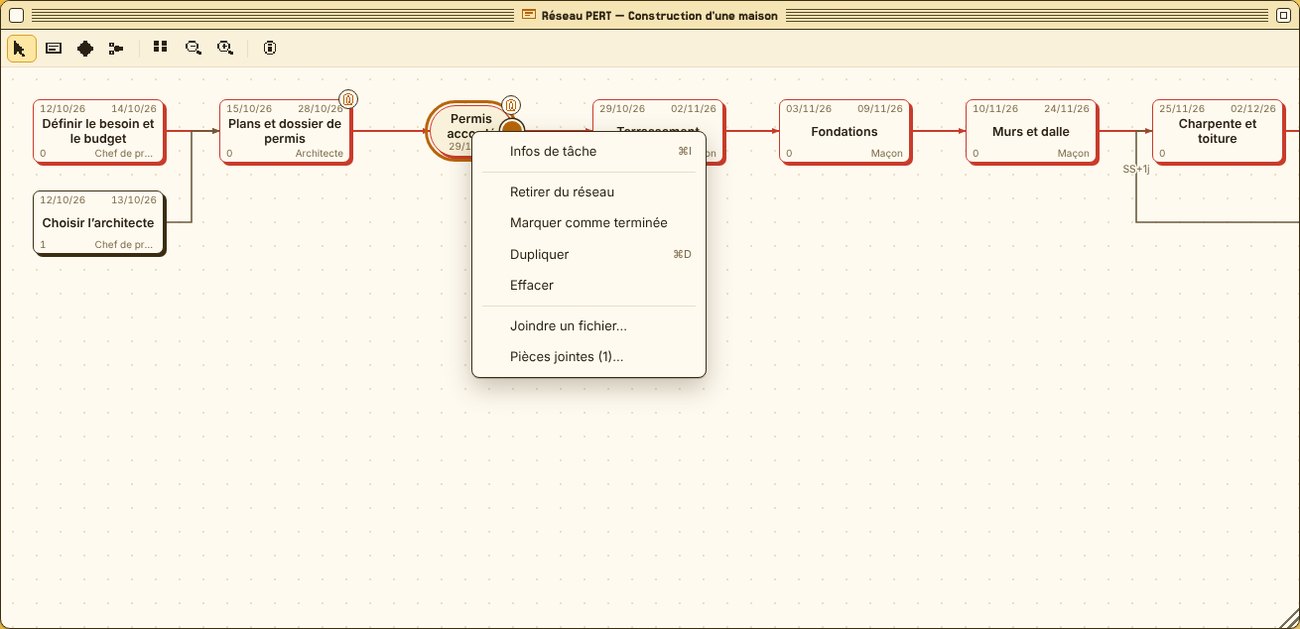Select Effacer to delete the task

point(589,285)
